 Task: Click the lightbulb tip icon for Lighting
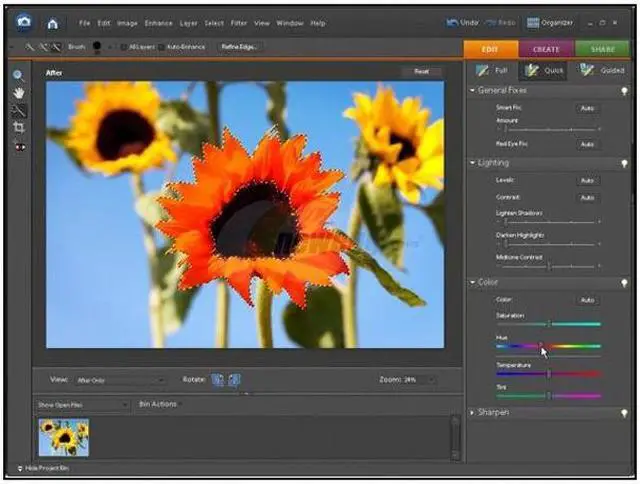pos(624,163)
